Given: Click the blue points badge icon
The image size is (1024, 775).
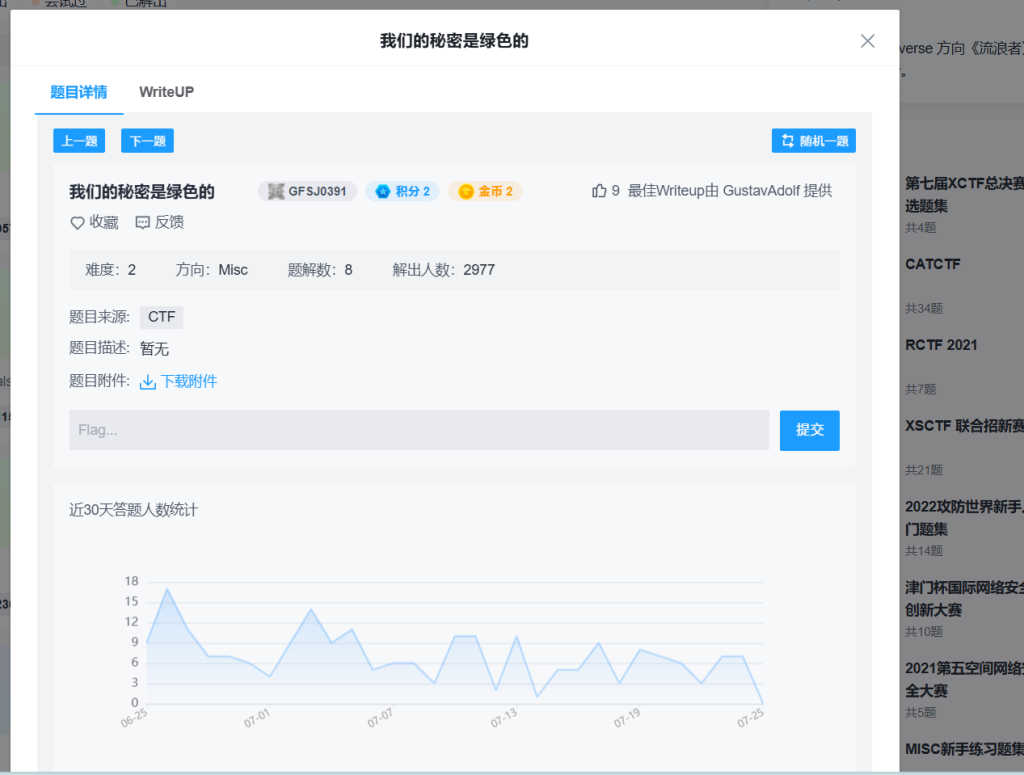Looking at the screenshot, I should point(382,192).
